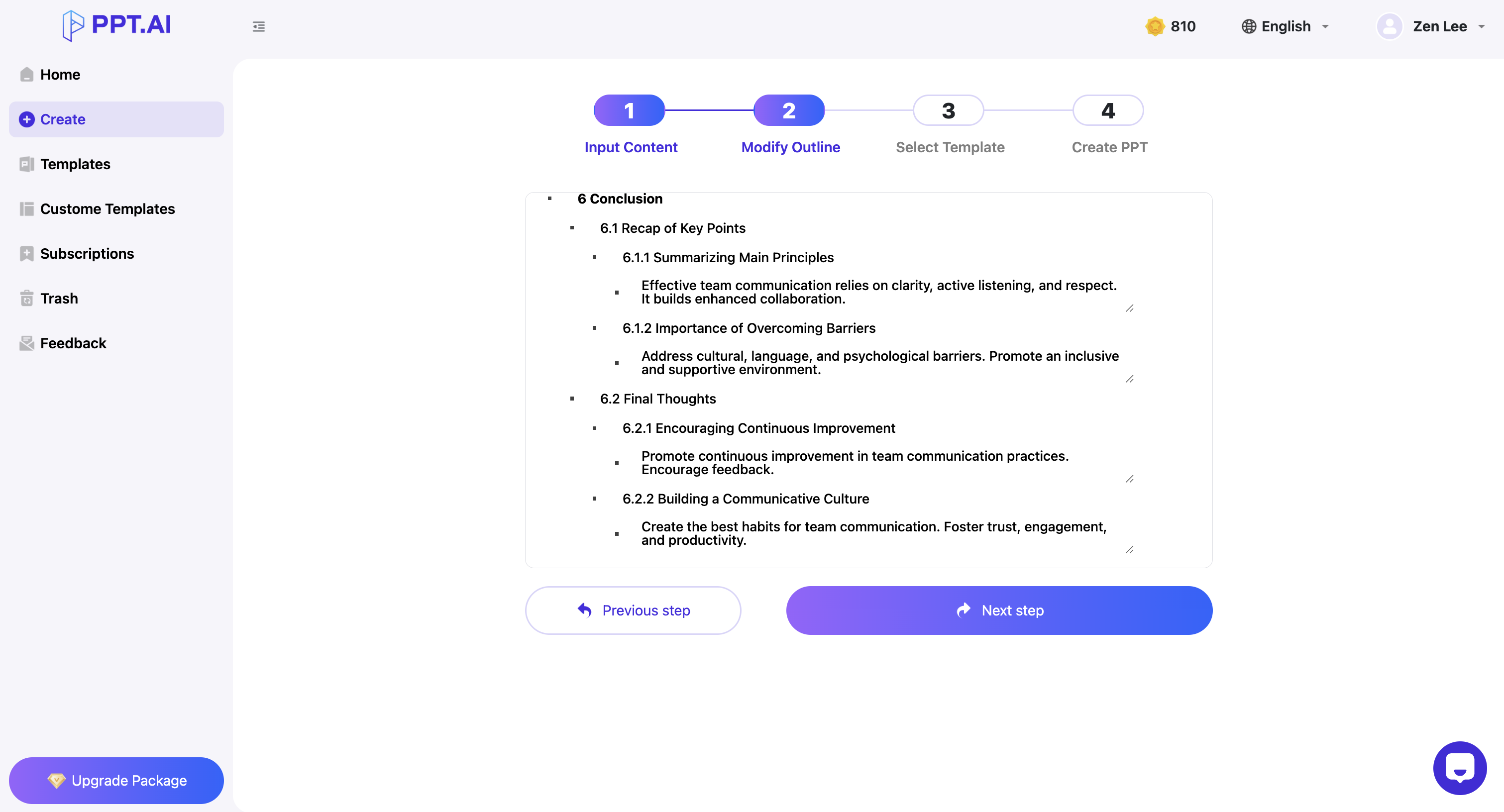Screen dimensions: 1504x812
Task: Click the user avatar icon
Action: (1389, 26)
